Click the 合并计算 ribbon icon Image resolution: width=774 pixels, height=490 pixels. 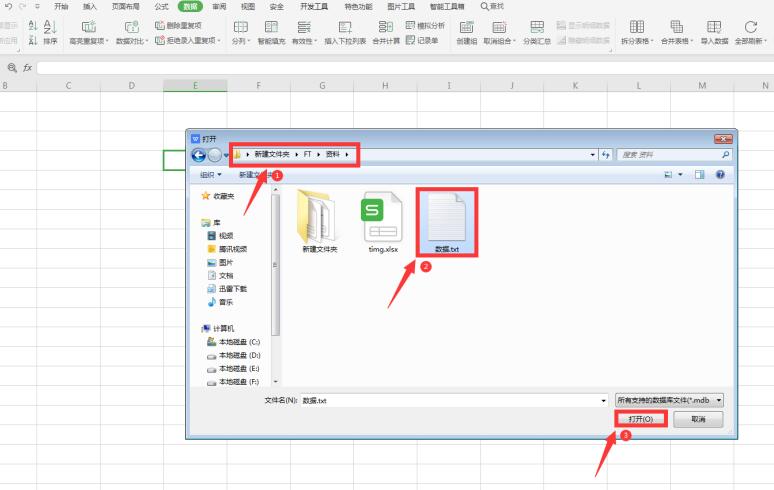click(386, 27)
